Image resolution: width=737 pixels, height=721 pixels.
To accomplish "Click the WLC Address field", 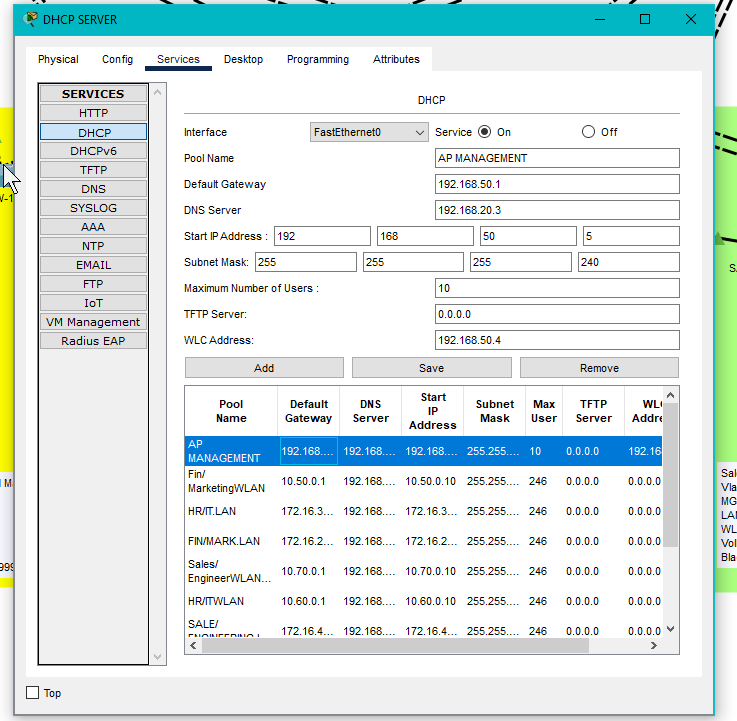I will 557,340.
